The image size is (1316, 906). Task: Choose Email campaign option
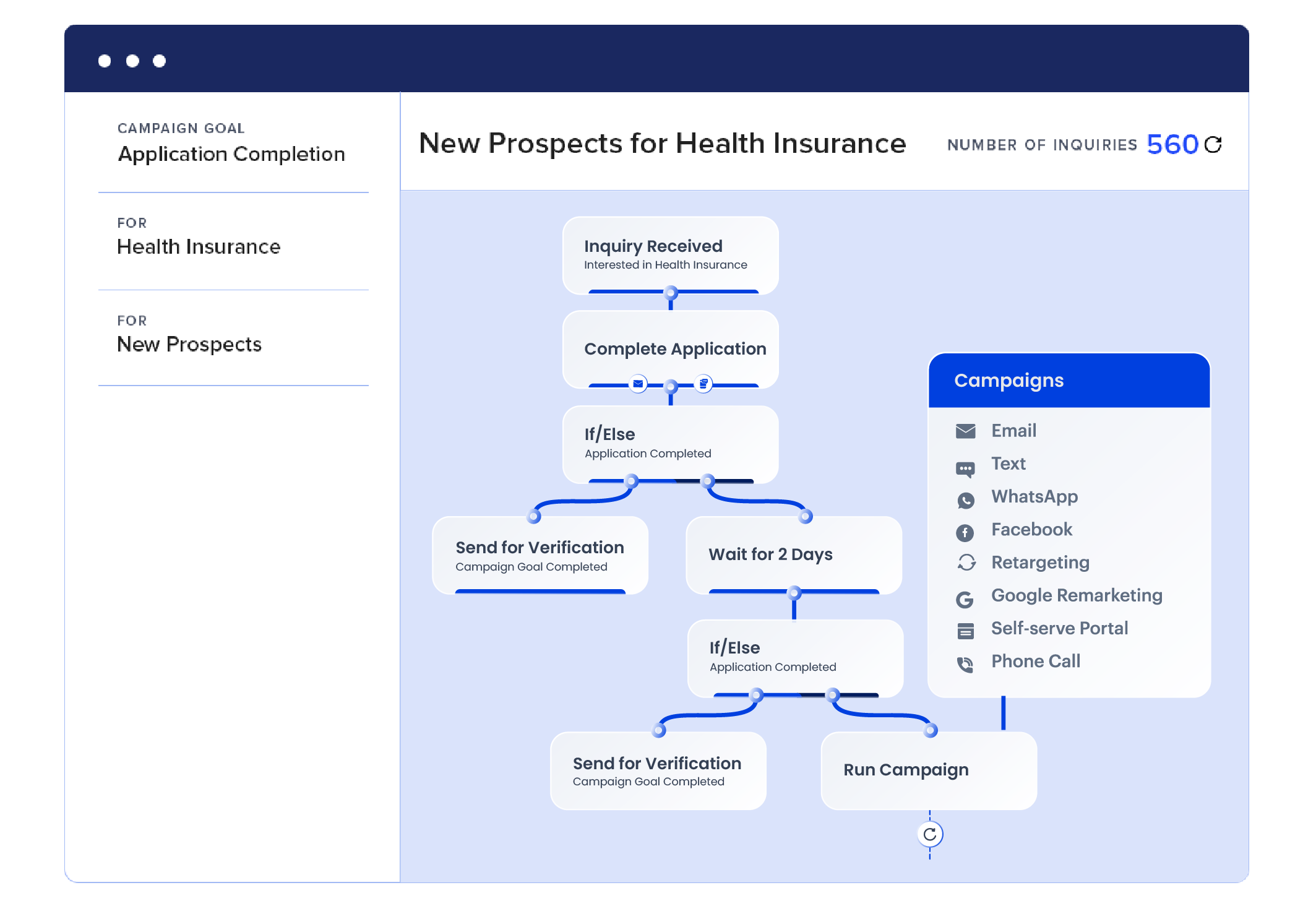(x=1013, y=431)
